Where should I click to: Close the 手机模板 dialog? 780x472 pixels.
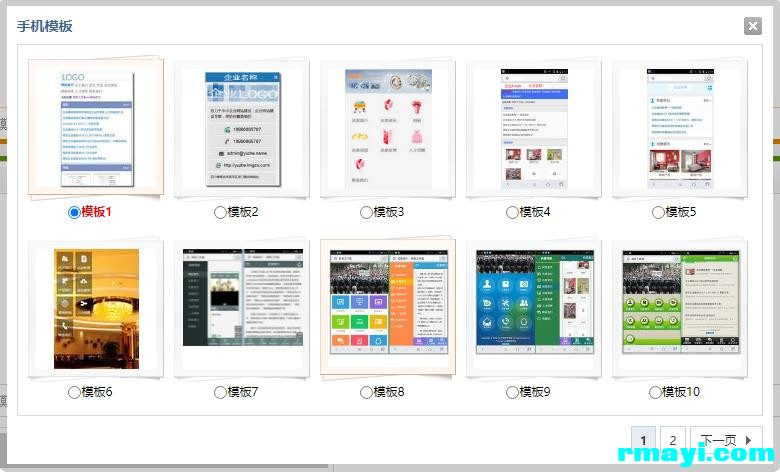(x=753, y=26)
